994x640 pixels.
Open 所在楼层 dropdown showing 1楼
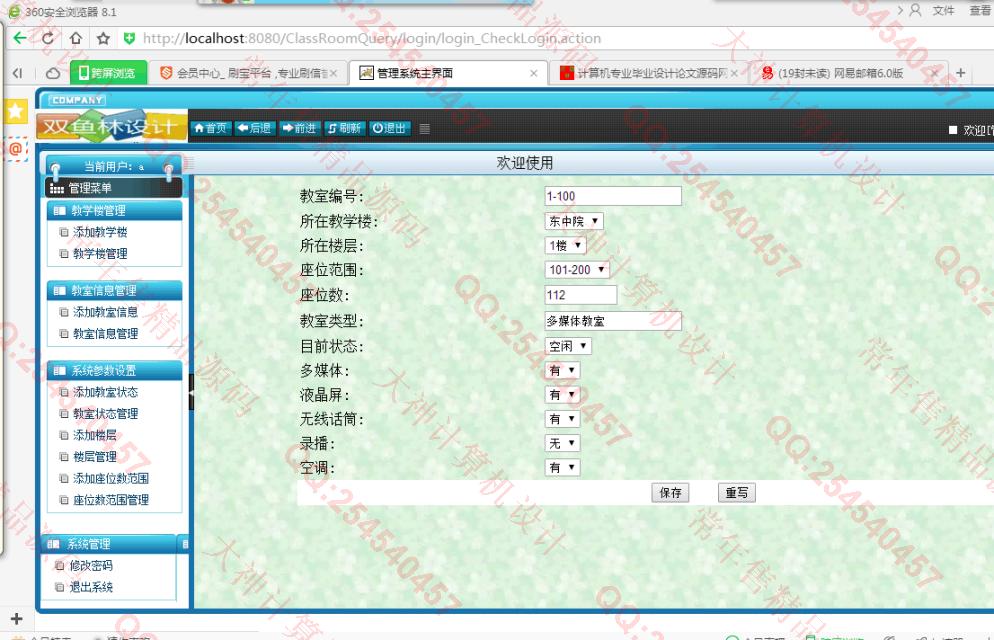[x=565, y=245]
